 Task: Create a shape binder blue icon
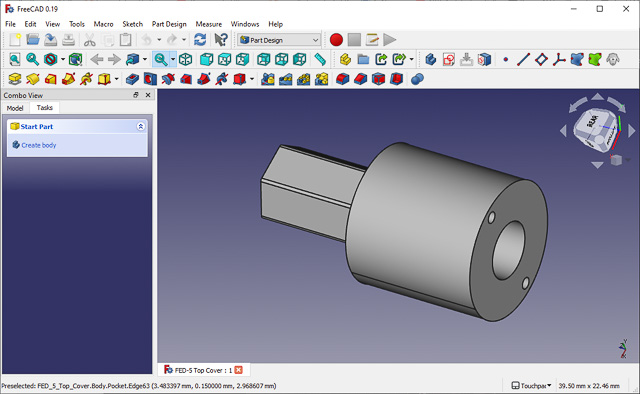[577, 60]
